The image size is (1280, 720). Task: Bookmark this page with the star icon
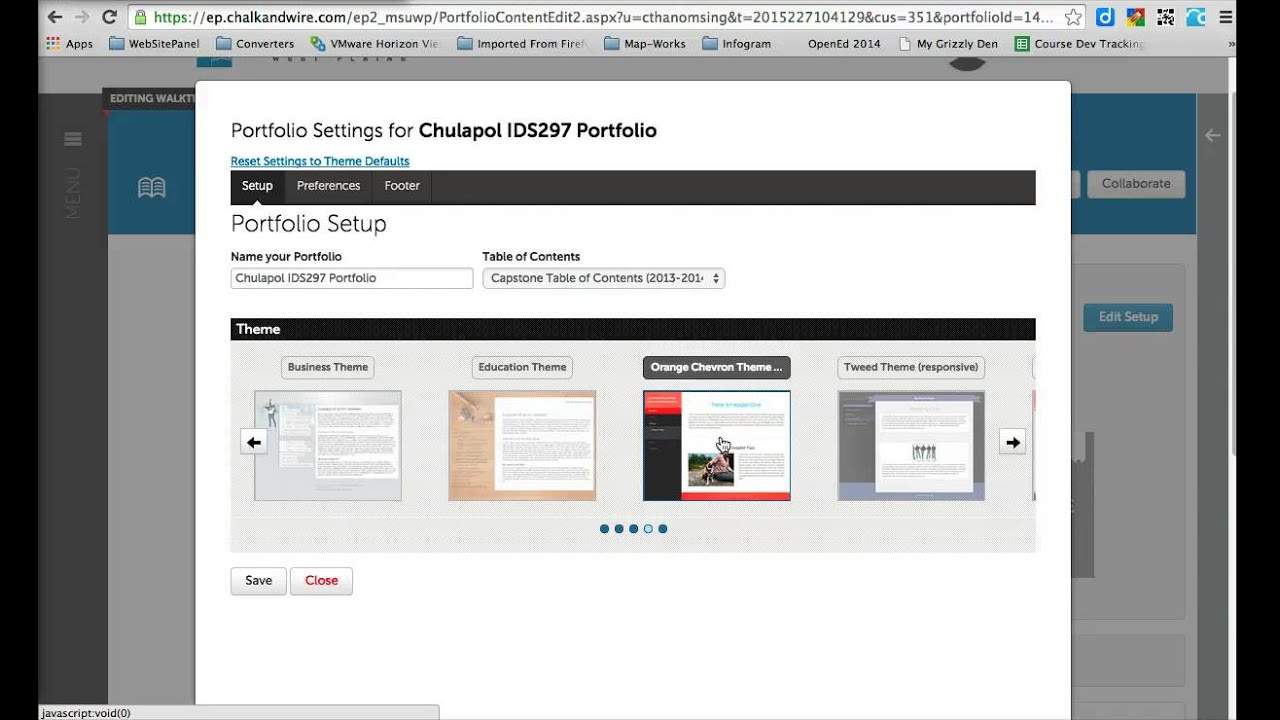(x=1073, y=17)
